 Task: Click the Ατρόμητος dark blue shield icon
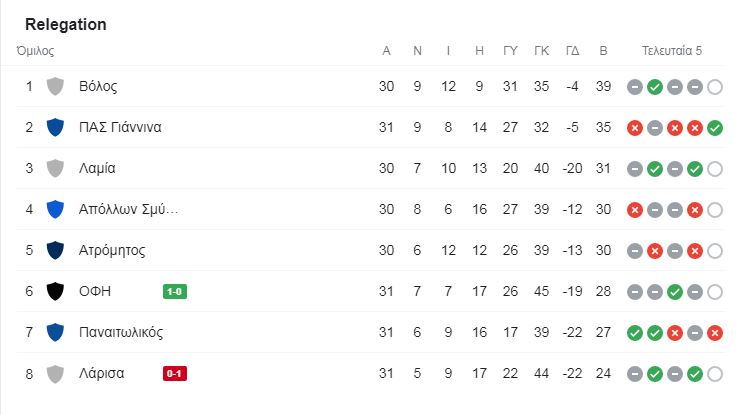[x=55, y=250]
